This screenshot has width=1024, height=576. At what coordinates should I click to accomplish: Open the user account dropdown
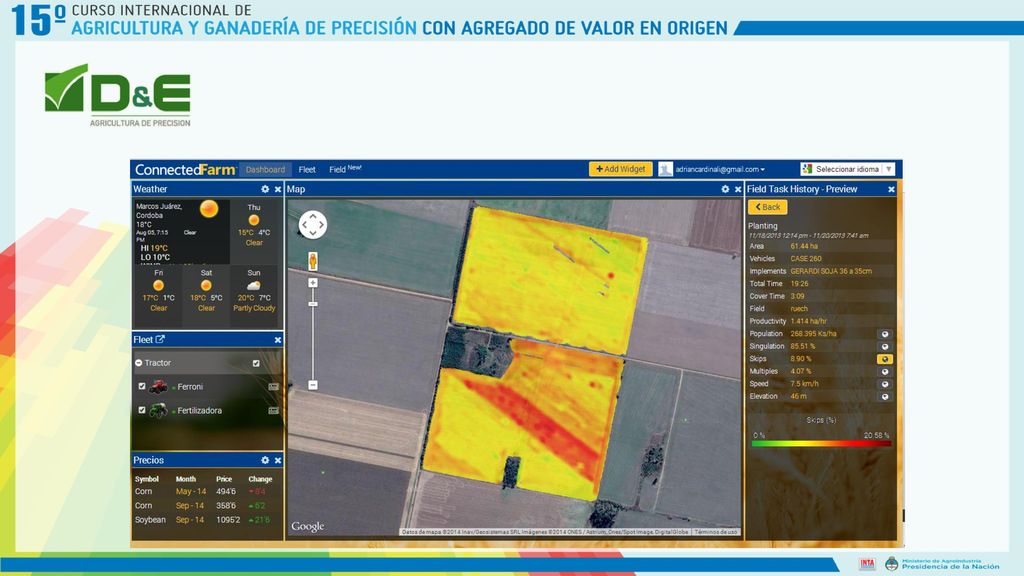pos(720,169)
